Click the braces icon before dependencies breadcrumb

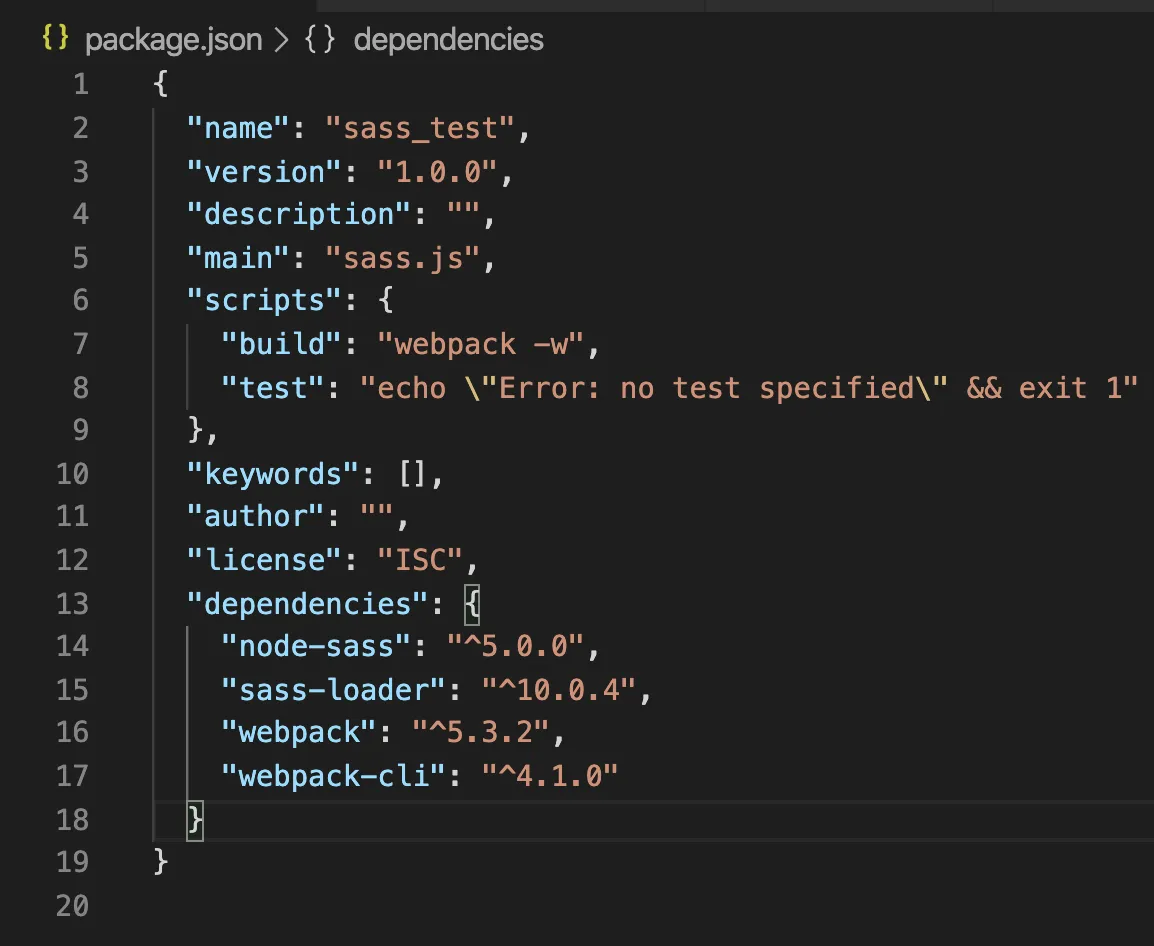click(x=318, y=40)
